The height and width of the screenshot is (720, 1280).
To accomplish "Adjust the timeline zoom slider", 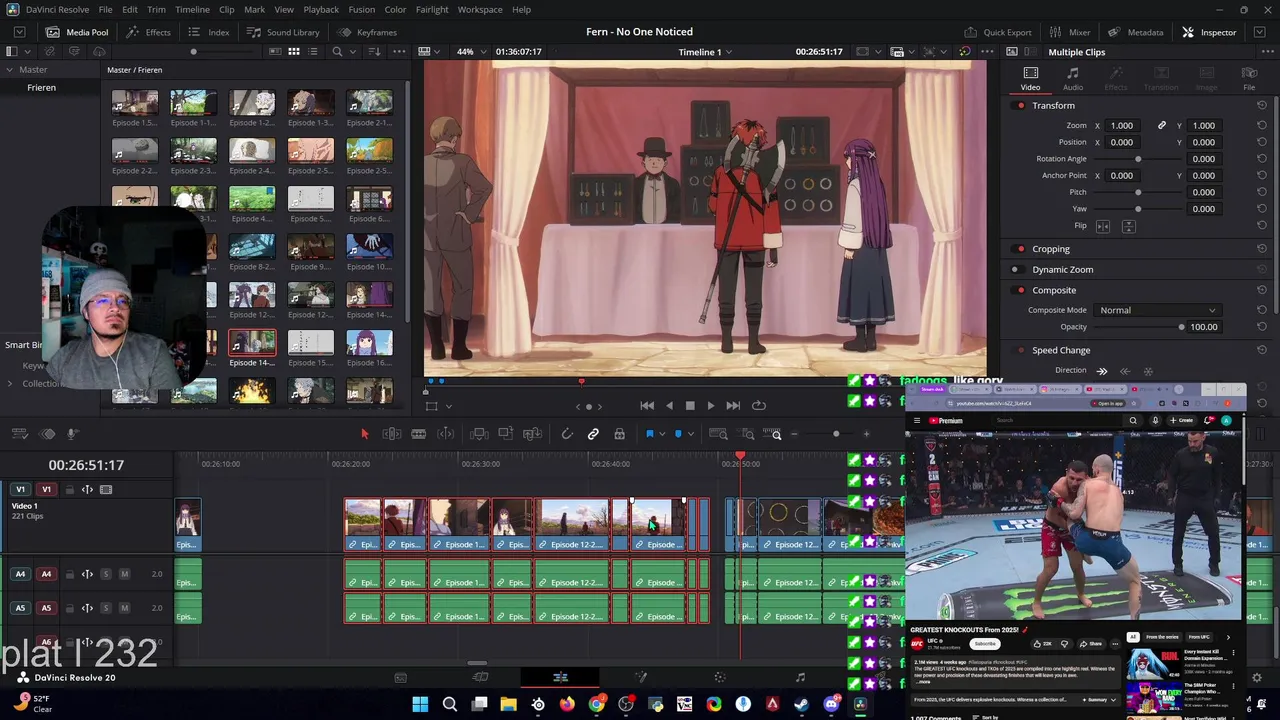I will 836,434.
